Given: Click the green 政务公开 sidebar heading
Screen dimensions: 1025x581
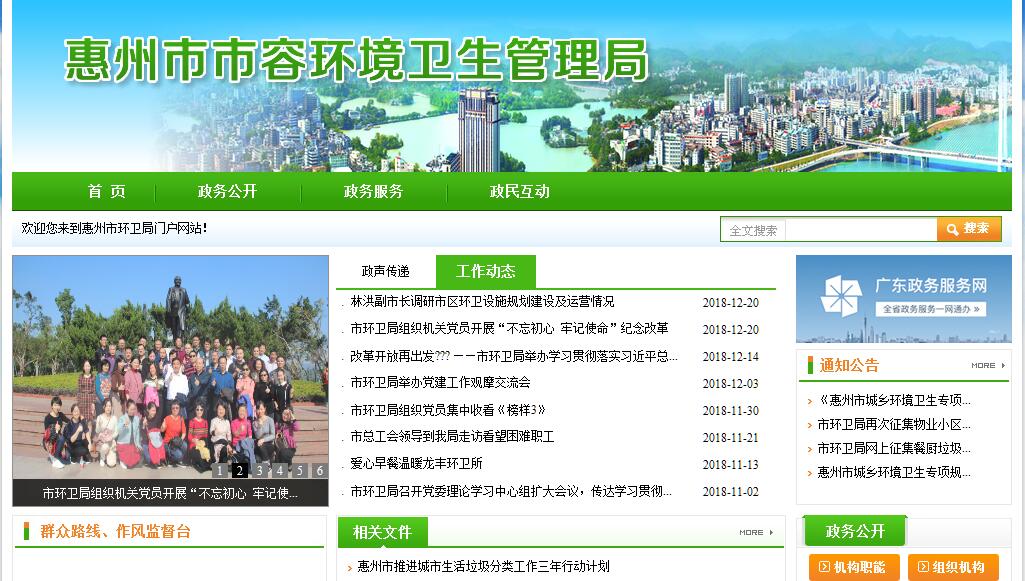Looking at the screenshot, I should coord(854,531).
